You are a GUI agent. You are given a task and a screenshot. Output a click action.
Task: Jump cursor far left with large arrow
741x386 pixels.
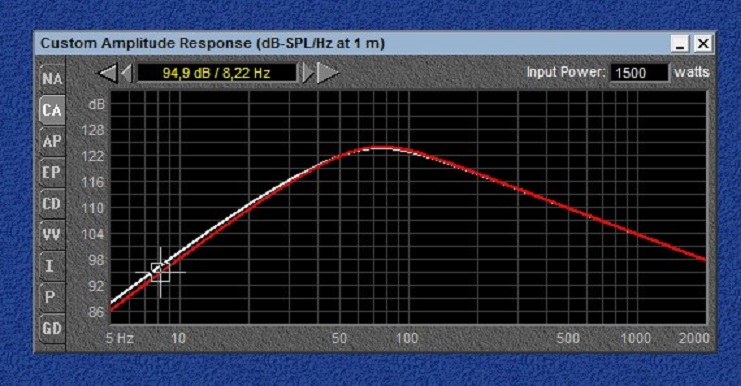click(x=107, y=73)
